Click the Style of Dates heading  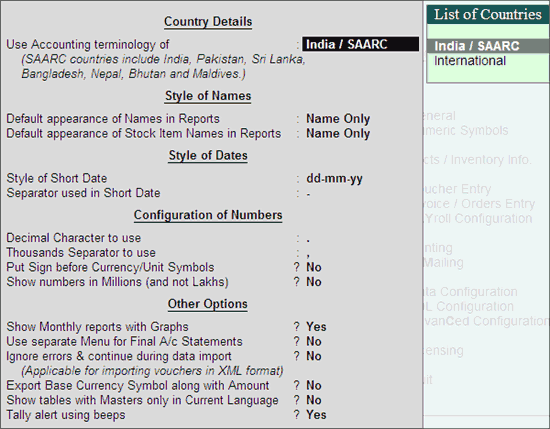[x=208, y=155]
